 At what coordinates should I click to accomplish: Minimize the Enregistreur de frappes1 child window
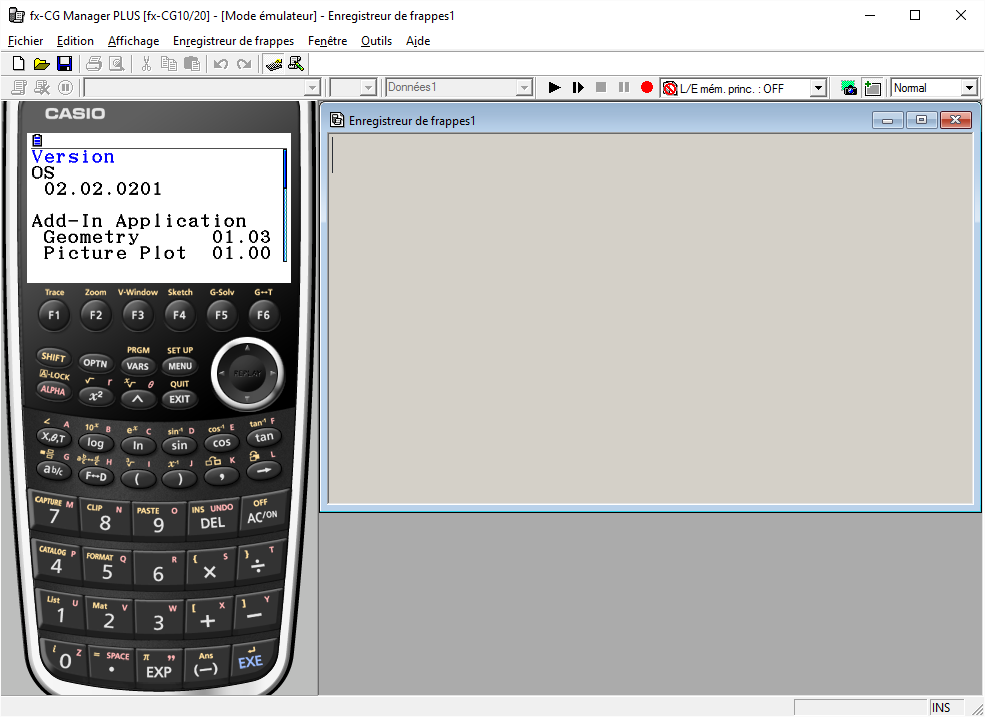tap(888, 120)
